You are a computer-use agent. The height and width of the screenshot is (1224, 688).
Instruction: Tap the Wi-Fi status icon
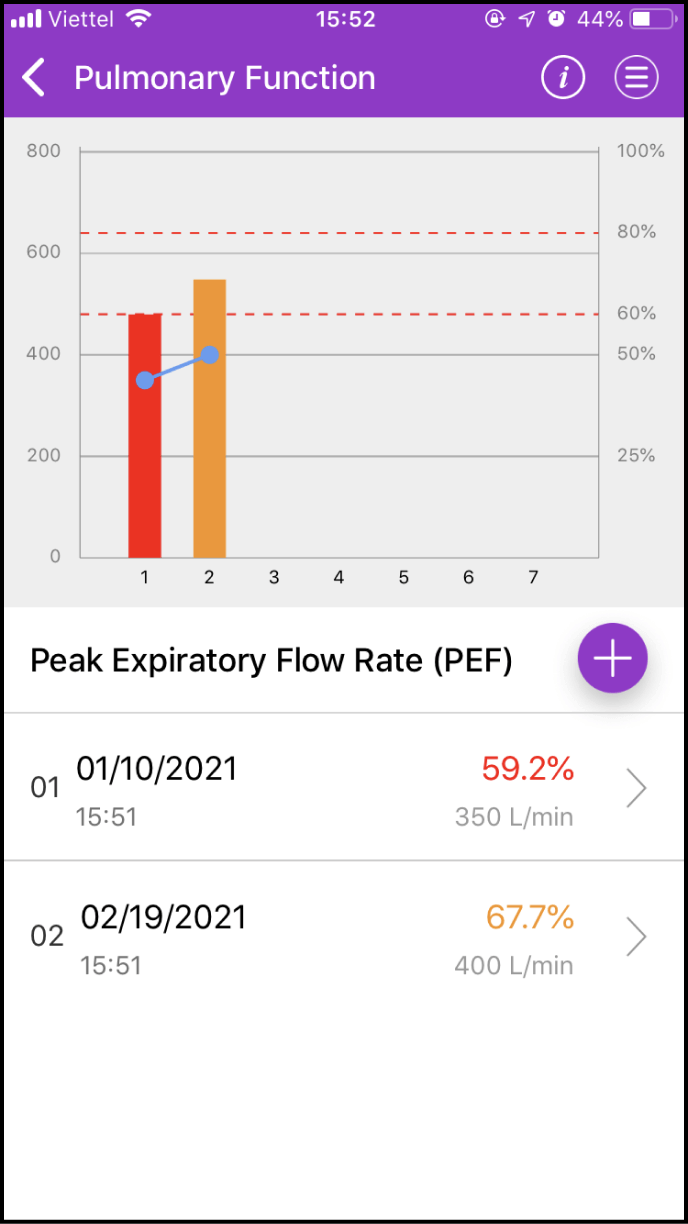pos(139,19)
